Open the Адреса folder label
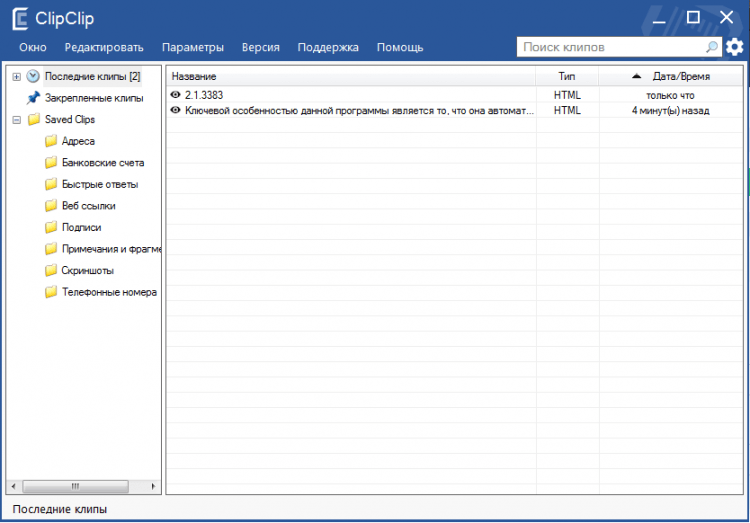 (x=78, y=141)
